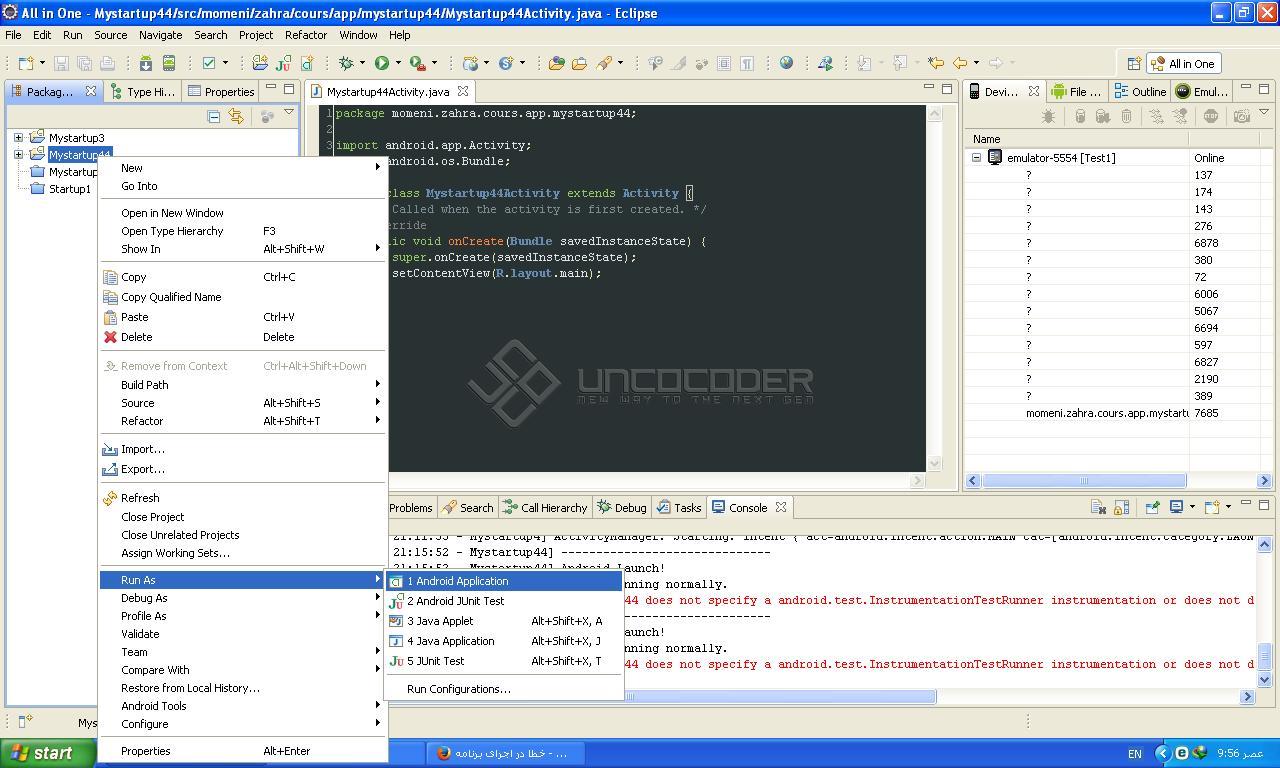The image size is (1280, 768).
Task: Click the Screen Capture camera icon in Devices
Action: coord(1241,117)
